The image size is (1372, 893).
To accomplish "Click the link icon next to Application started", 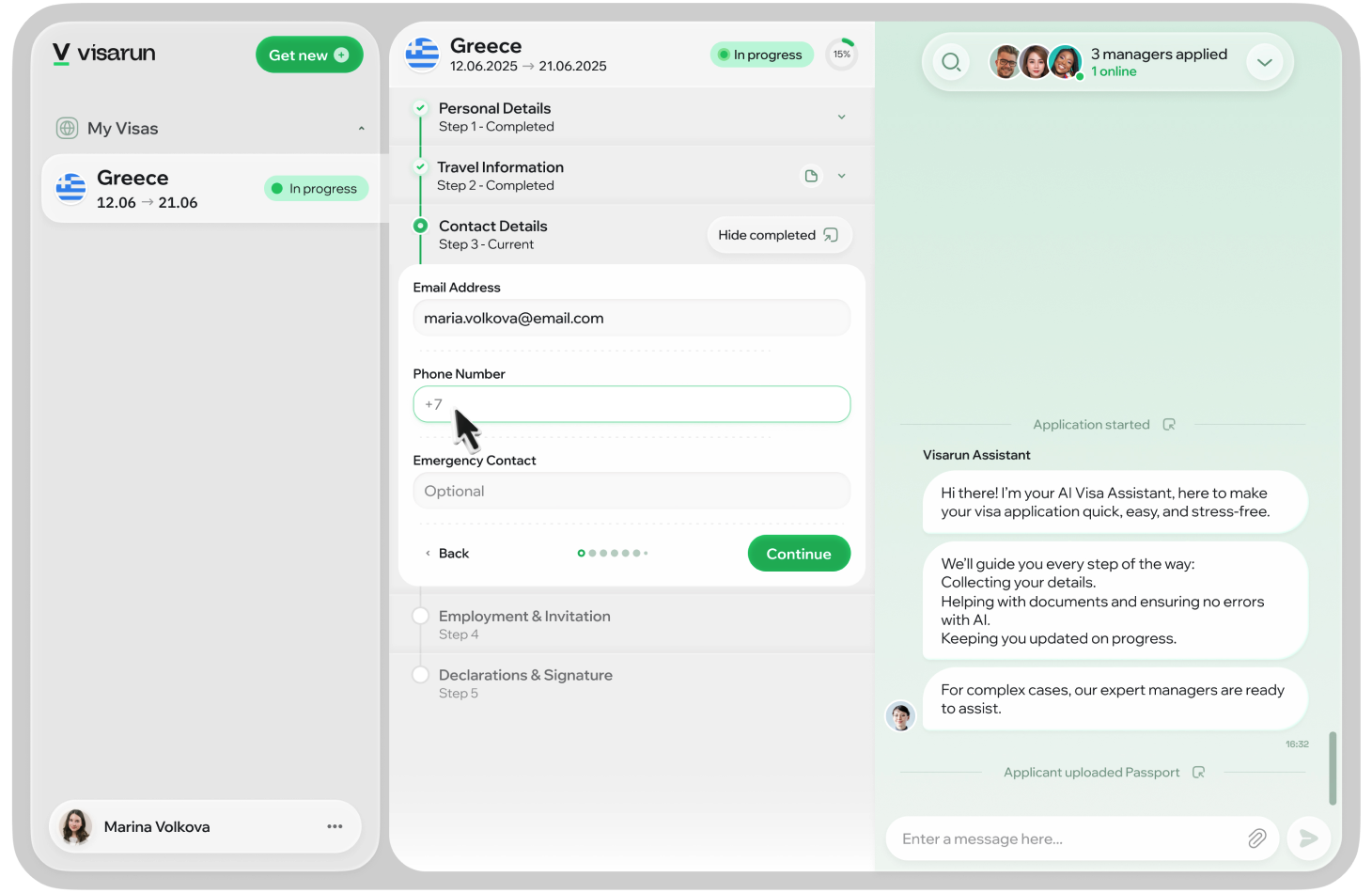I will point(1169,425).
